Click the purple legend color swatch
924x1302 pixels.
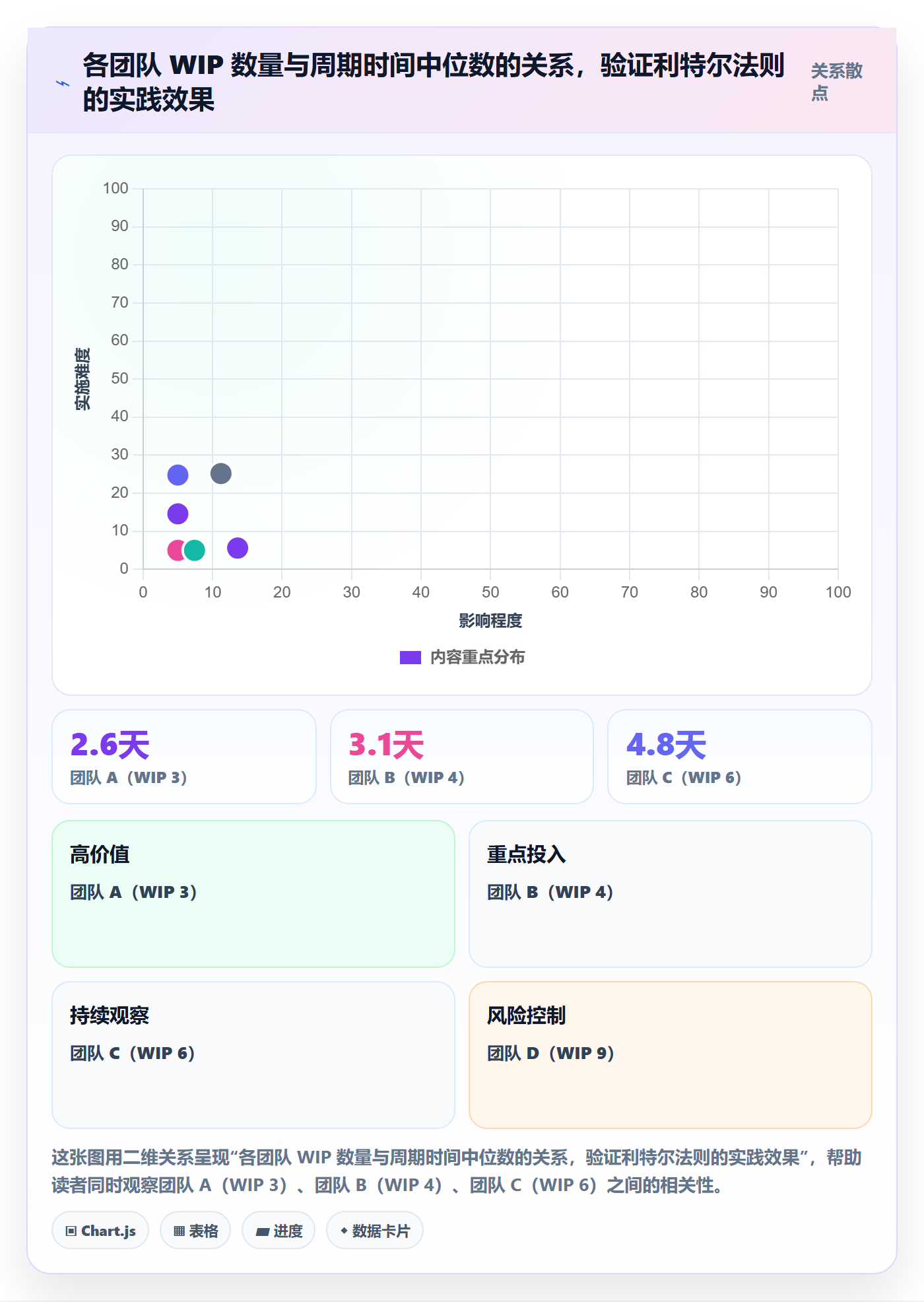point(410,658)
